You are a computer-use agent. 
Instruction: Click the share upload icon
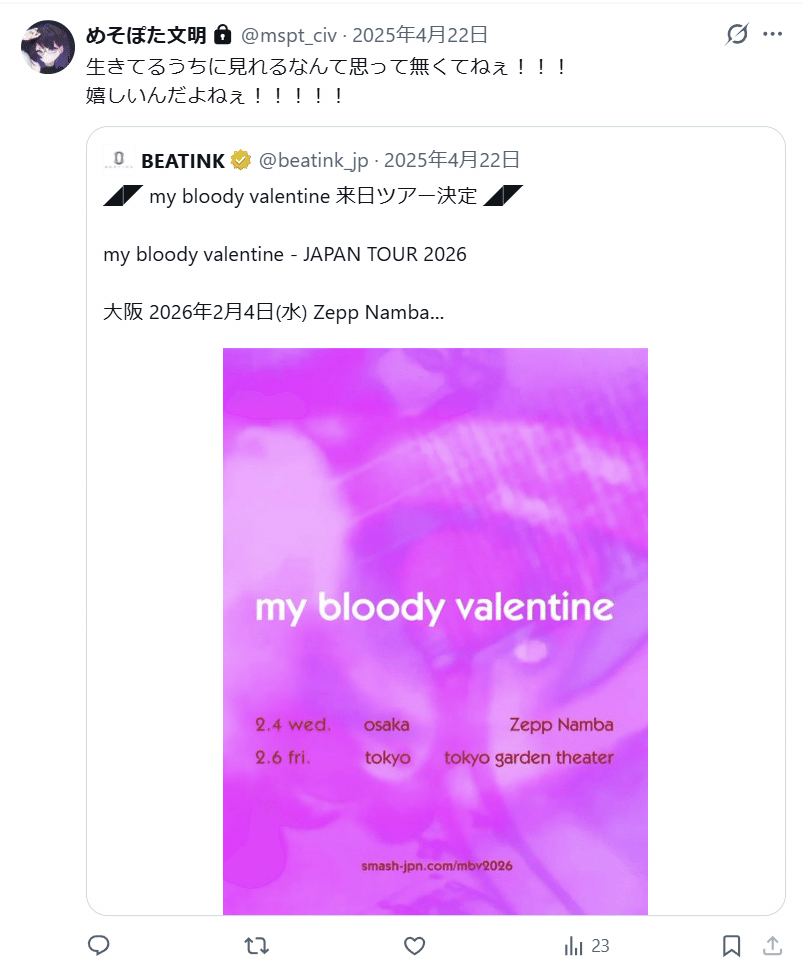772,945
